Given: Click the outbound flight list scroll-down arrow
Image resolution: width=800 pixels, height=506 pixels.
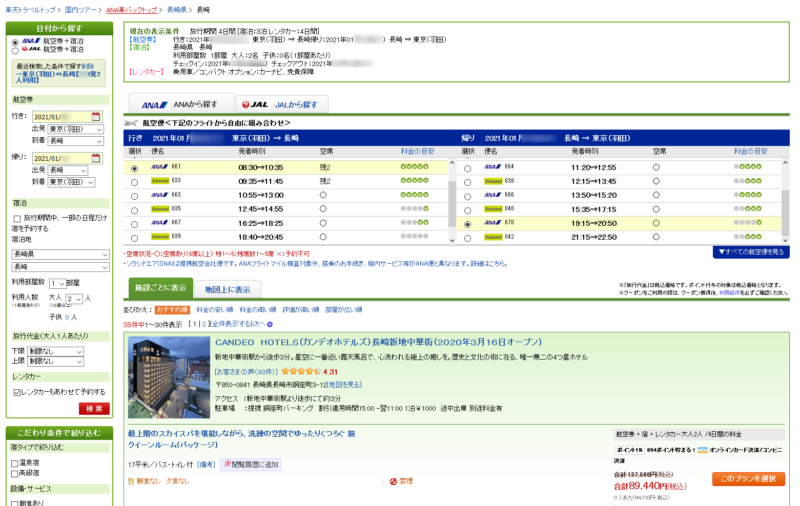Looking at the screenshot, I should 452,240.
